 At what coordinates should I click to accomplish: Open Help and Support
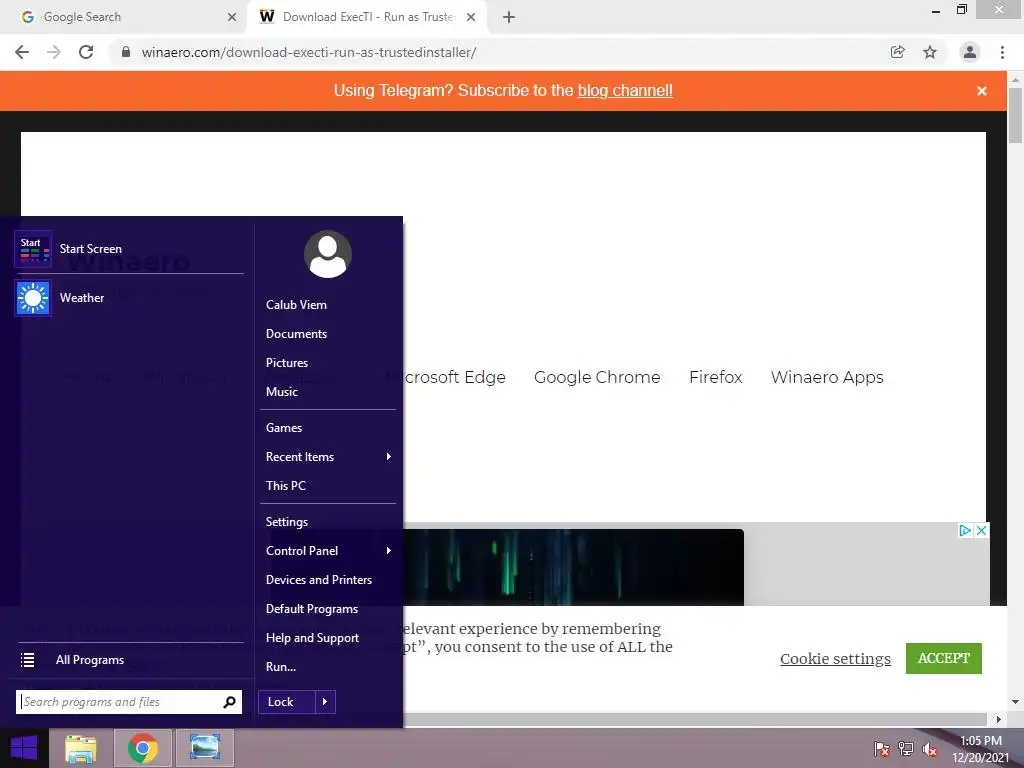pos(312,638)
